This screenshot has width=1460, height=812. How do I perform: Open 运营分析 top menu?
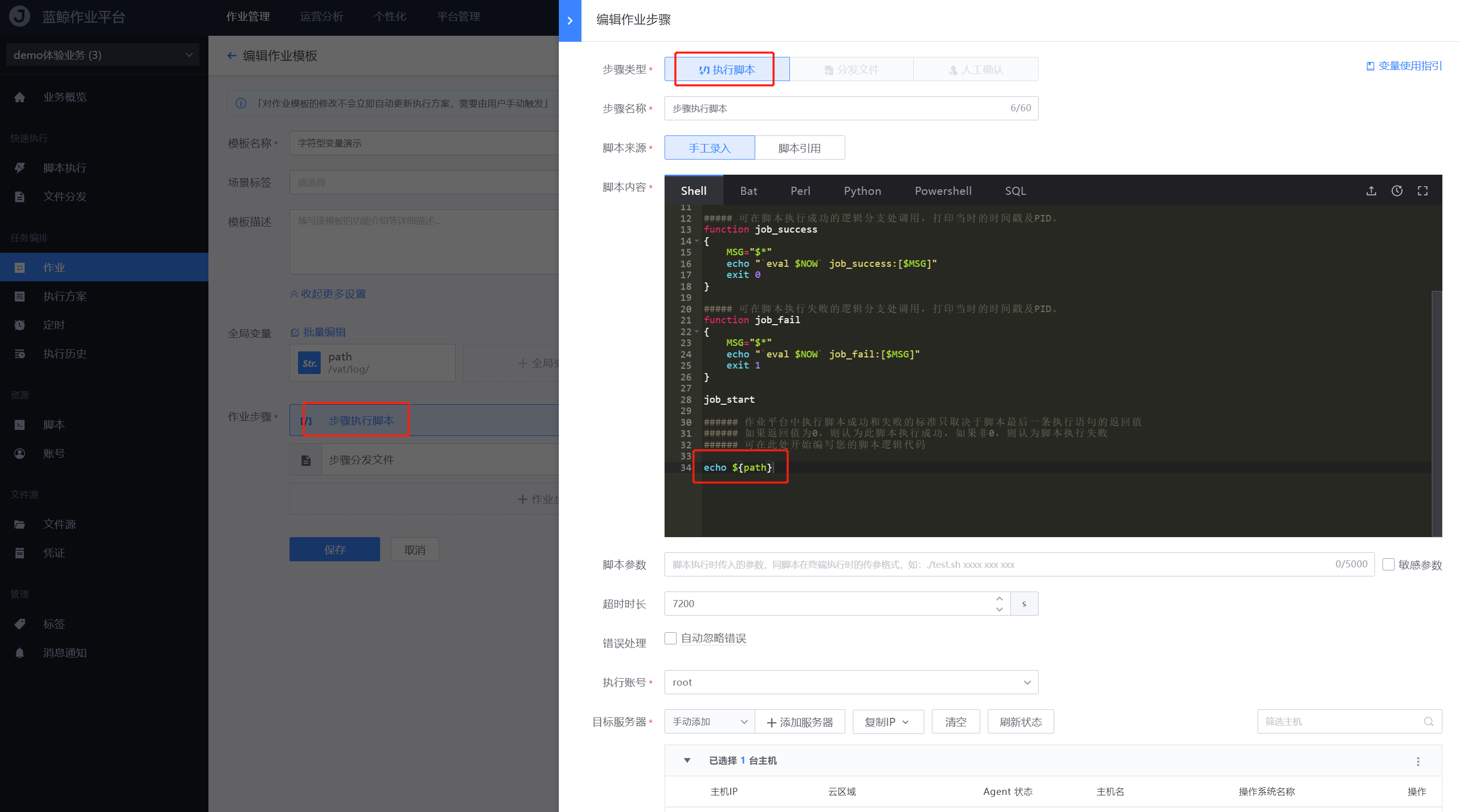(x=321, y=17)
